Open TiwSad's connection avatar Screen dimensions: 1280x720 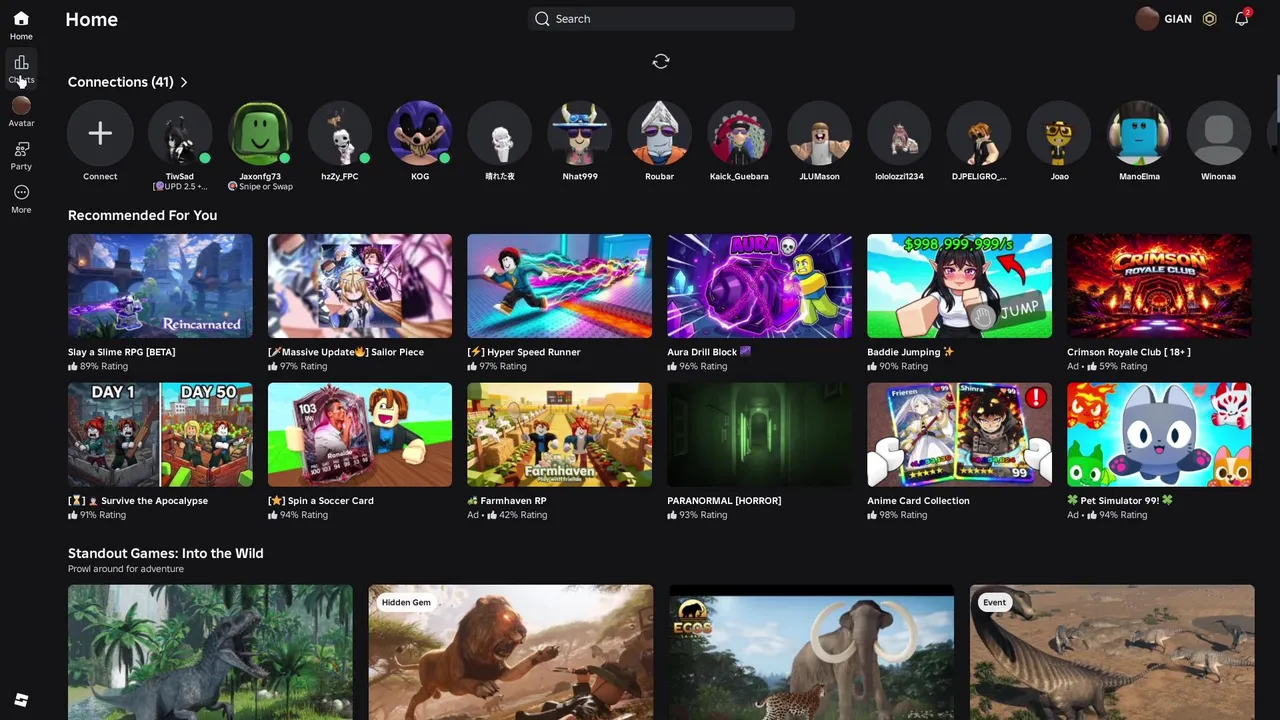coord(180,133)
